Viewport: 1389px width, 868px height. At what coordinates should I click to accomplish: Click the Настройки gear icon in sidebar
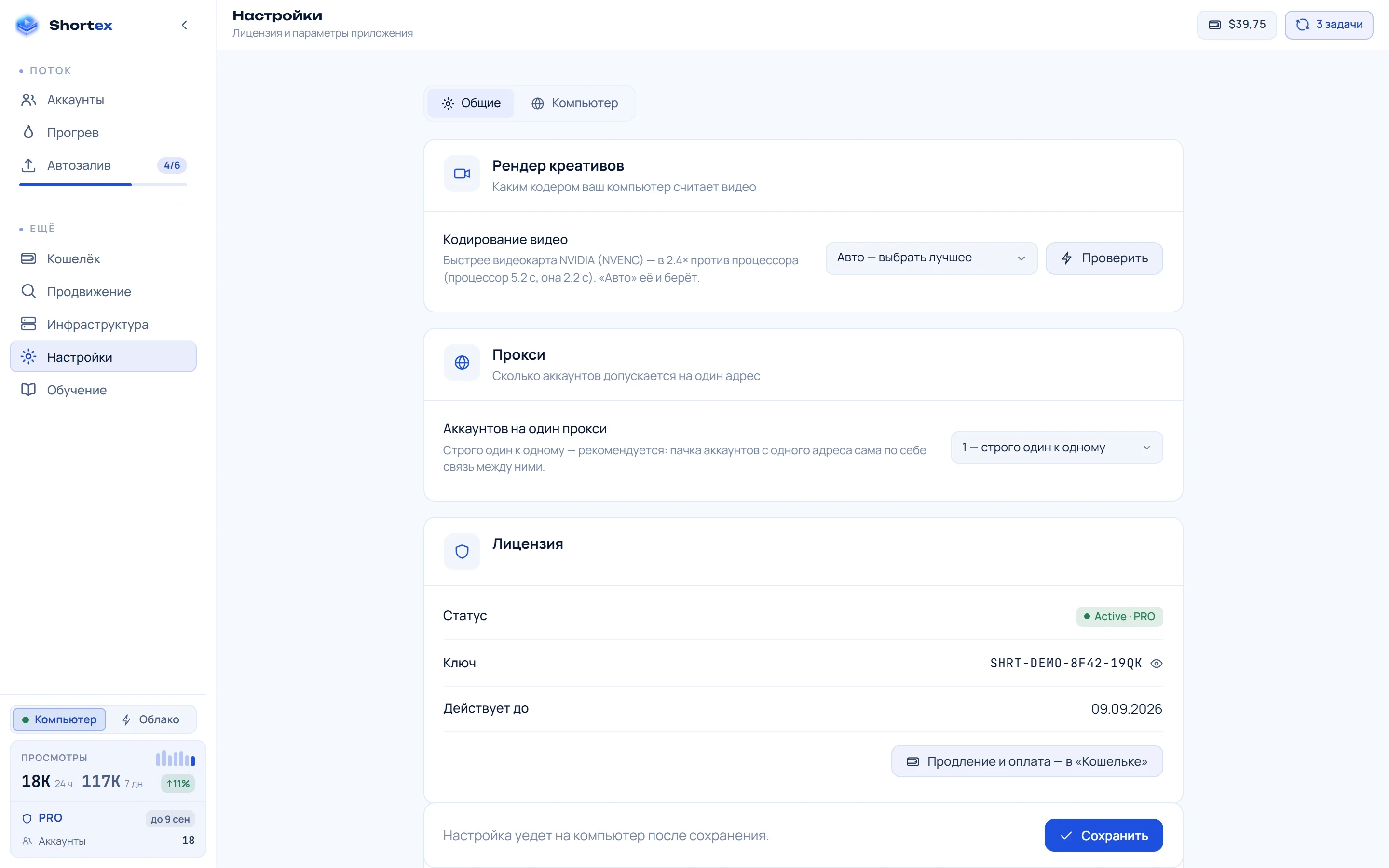pos(28,356)
